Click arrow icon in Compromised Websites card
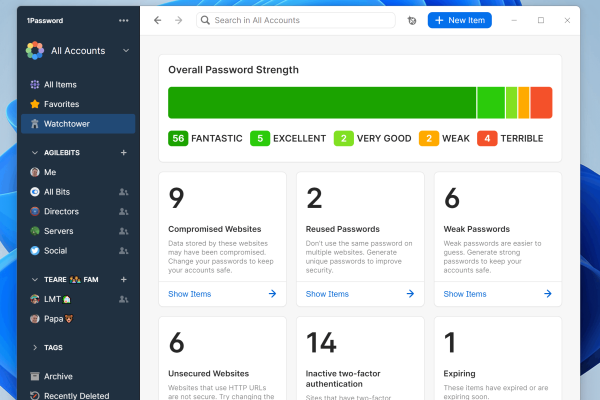Screen dimensions: 600x400 [x=272, y=294]
